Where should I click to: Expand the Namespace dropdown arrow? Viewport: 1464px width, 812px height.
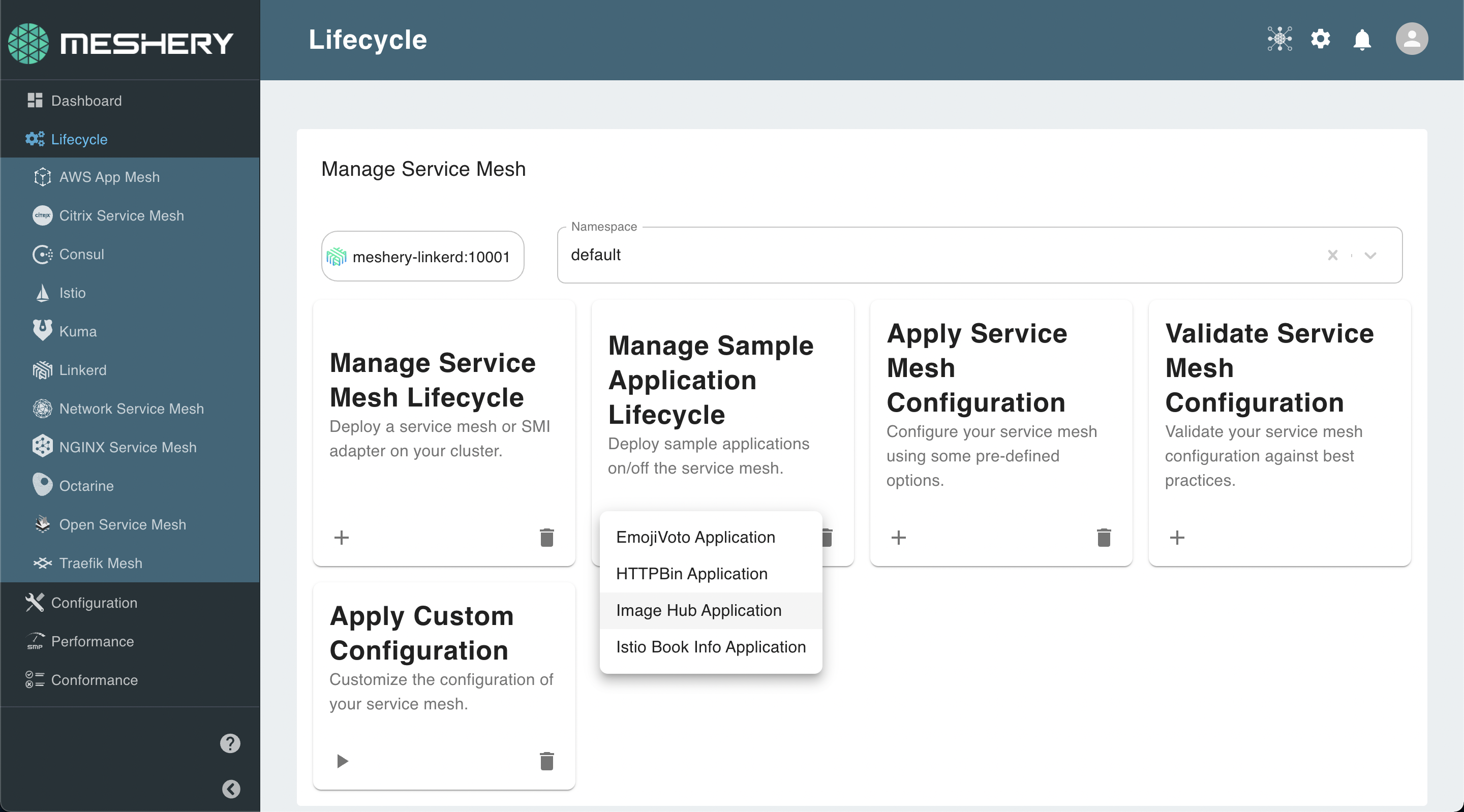(1370, 255)
